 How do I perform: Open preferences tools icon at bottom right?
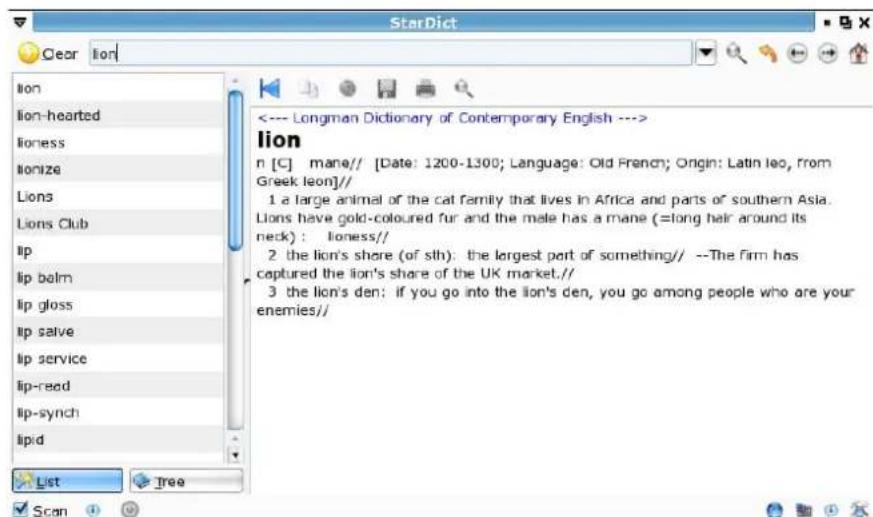pyautogui.click(x=860, y=509)
